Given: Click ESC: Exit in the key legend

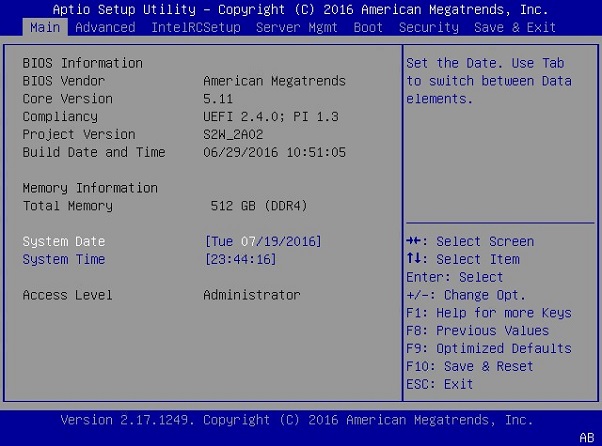Looking at the screenshot, I should pyautogui.click(x=440, y=384).
